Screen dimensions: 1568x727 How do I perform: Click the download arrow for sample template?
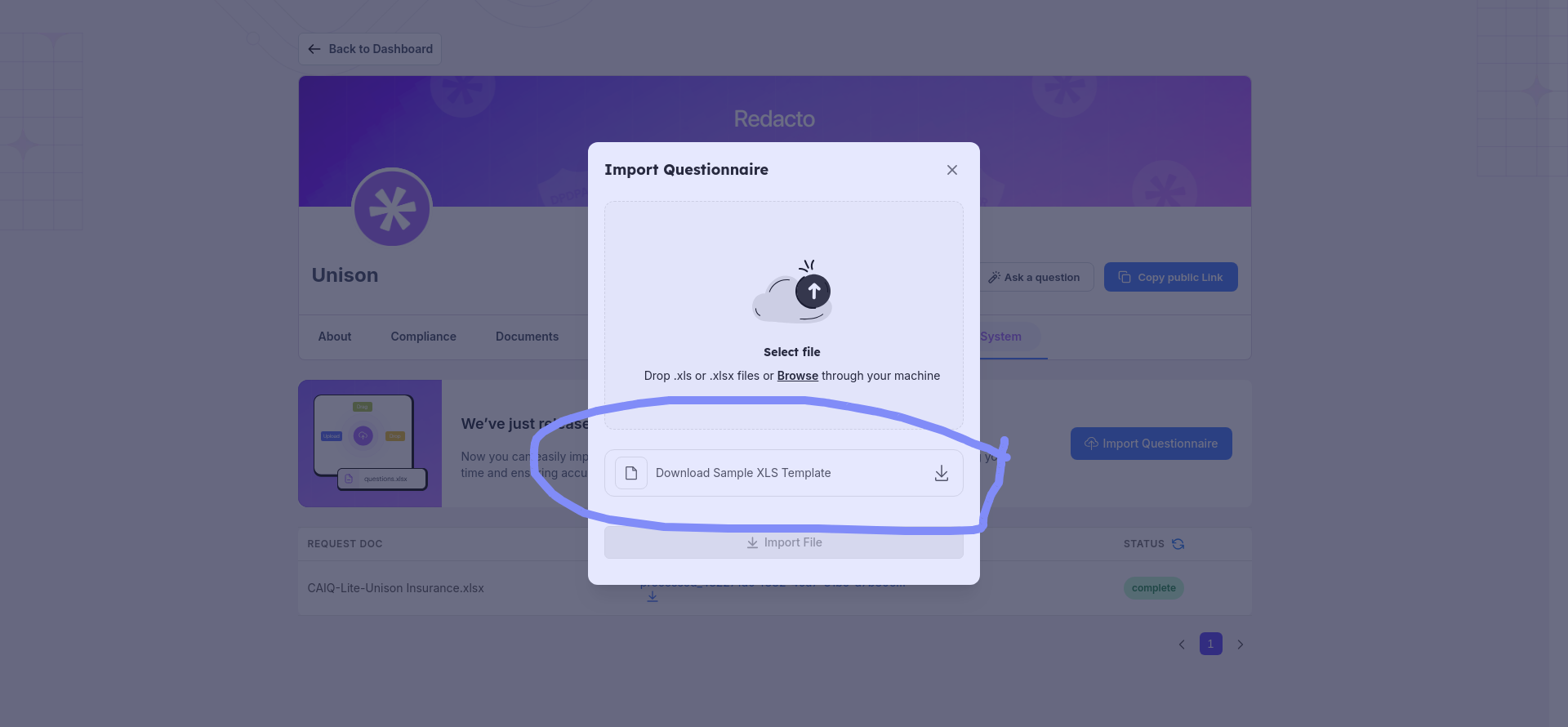[x=941, y=473]
